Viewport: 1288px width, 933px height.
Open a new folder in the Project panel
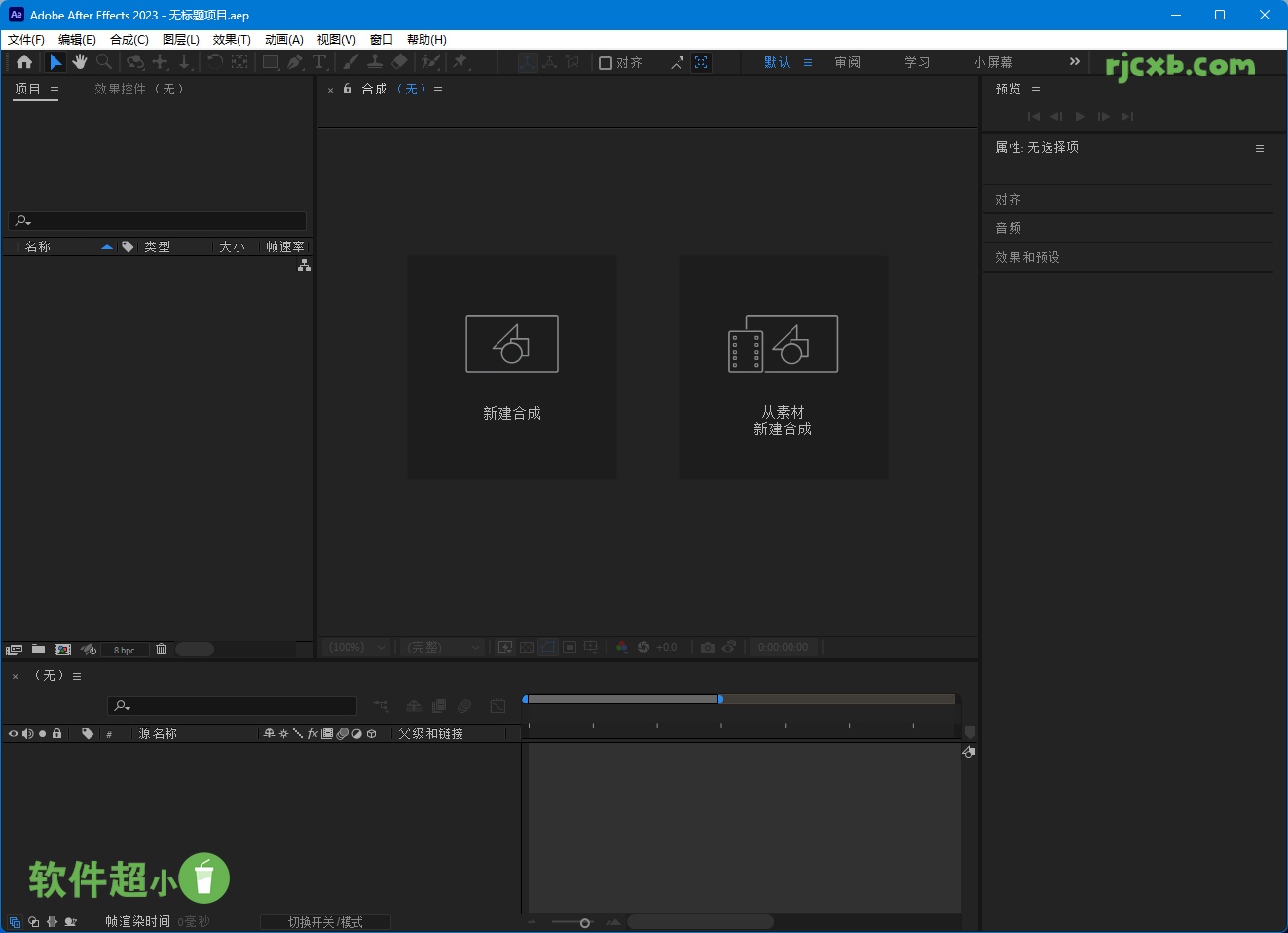tap(38, 649)
